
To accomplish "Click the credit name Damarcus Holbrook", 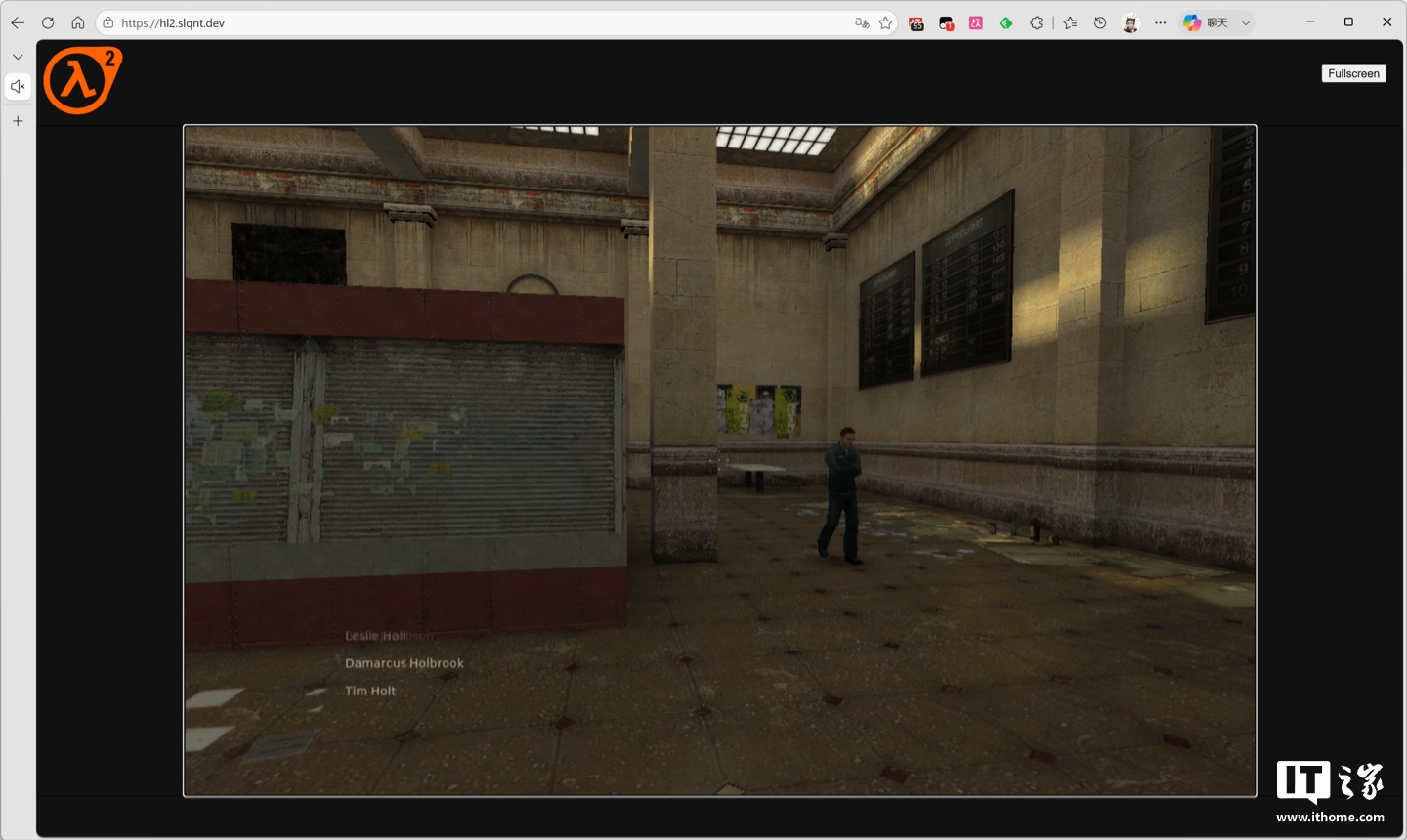I will (x=405, y=663).
